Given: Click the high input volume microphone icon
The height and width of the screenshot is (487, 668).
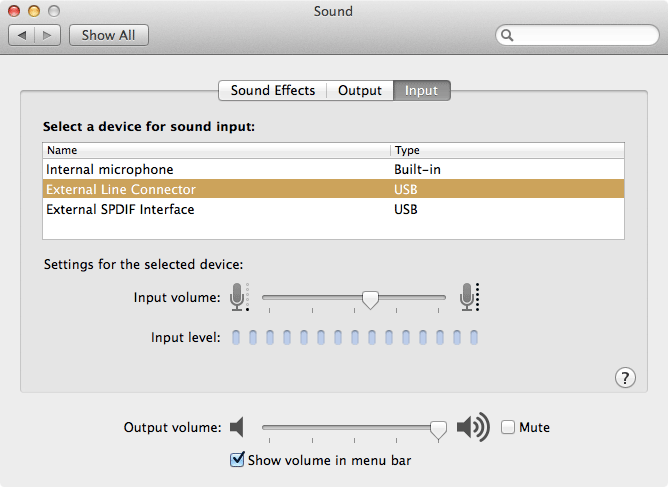Looking at the screenshot, I should click(469, 297).
